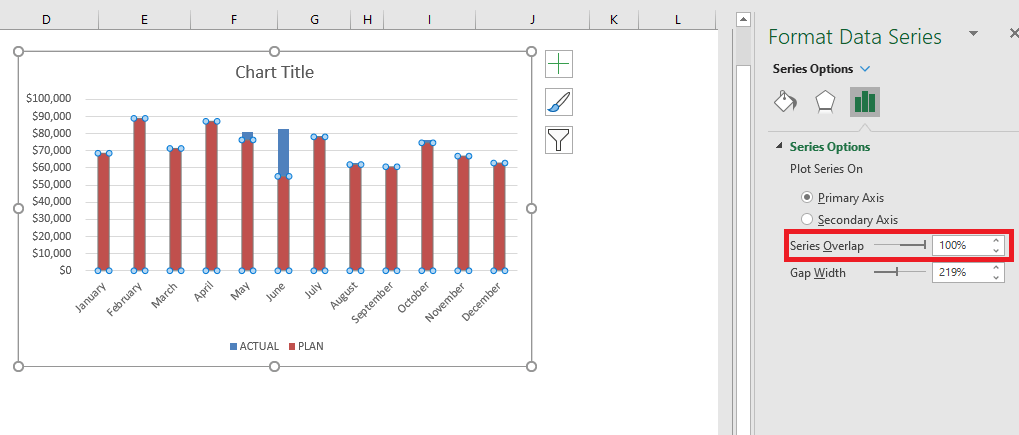Click the blue ACTUAL bar for June
This screenshot has height=435, width=1019.
[283, 152]
